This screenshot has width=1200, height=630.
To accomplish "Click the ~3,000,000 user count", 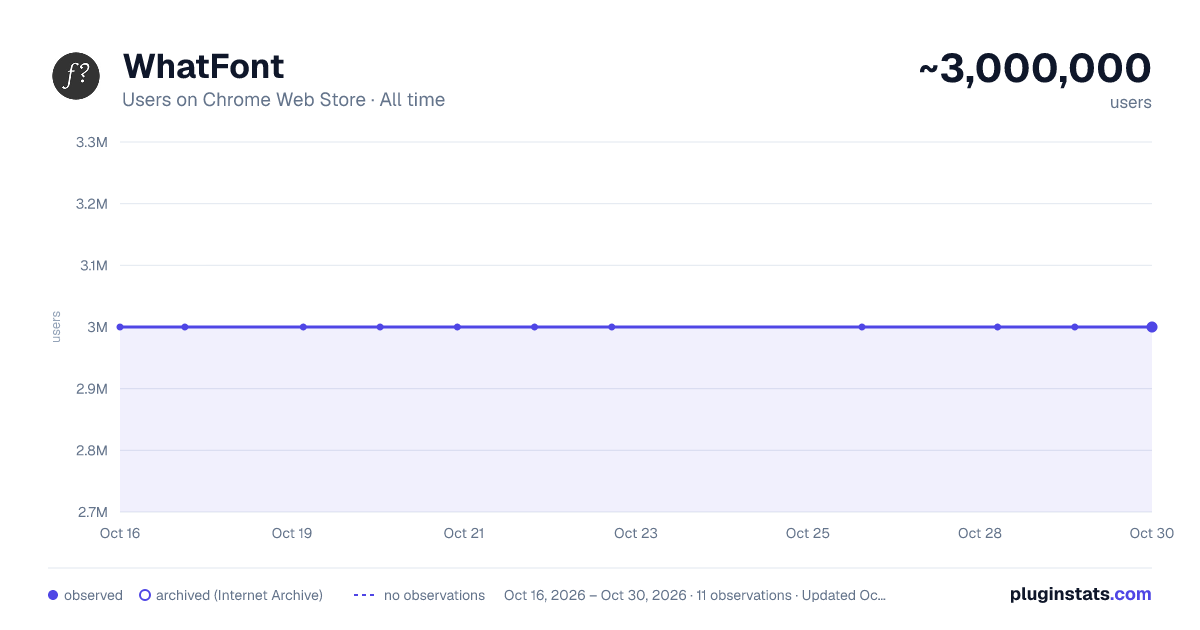I will [x=1035, y=68].
